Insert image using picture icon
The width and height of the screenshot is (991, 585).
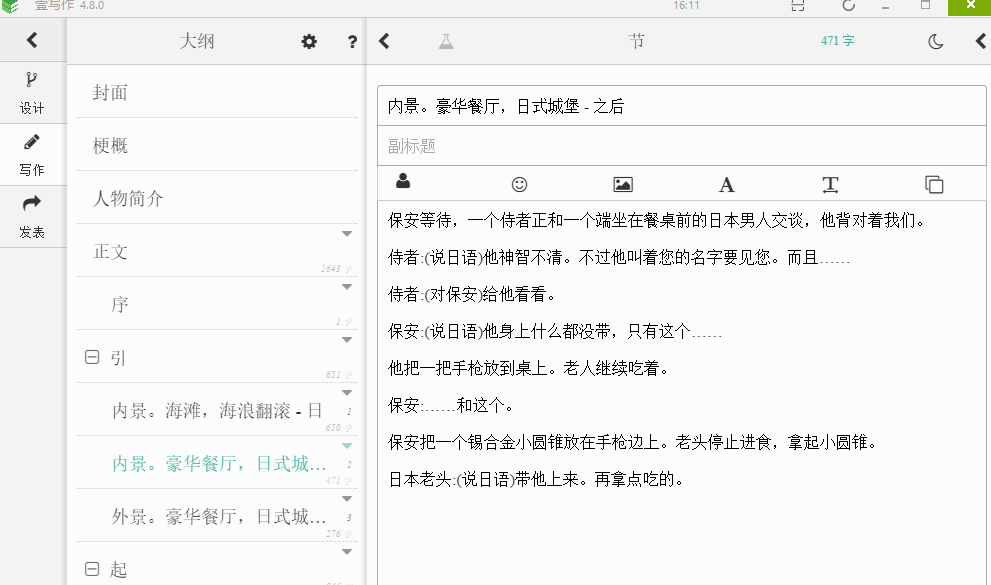pos(623,184)
